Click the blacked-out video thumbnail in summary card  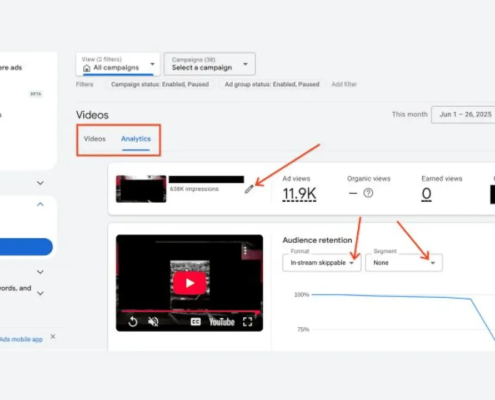tap(141, 189)
